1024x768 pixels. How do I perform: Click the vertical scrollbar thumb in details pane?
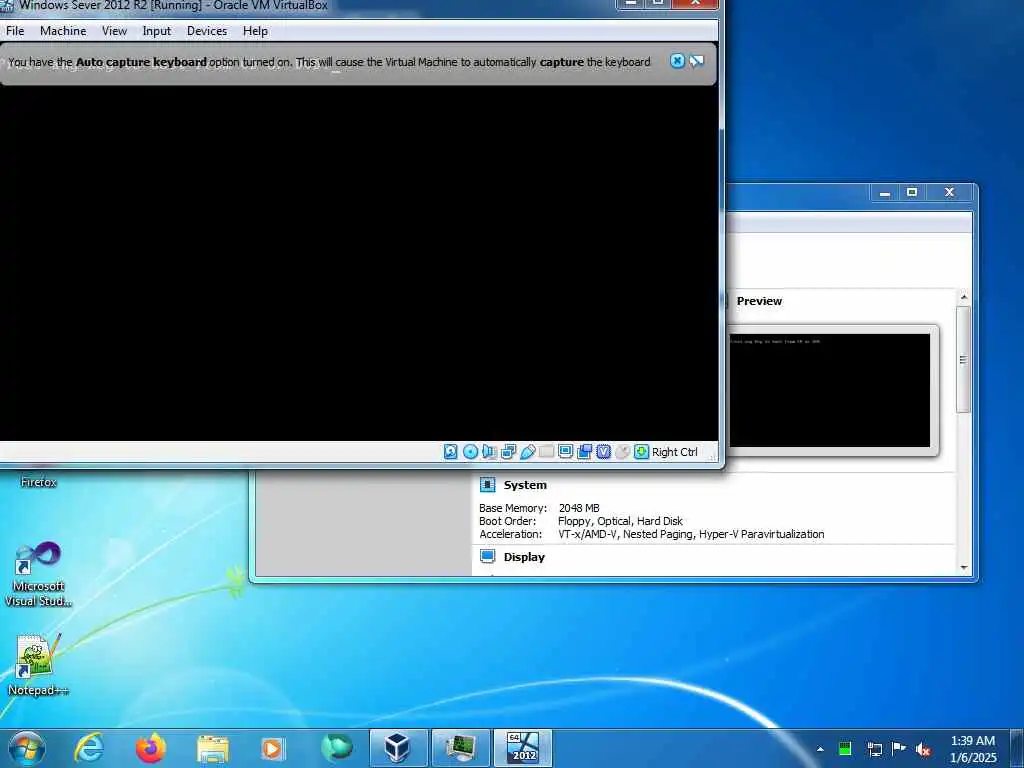point(964,359)
